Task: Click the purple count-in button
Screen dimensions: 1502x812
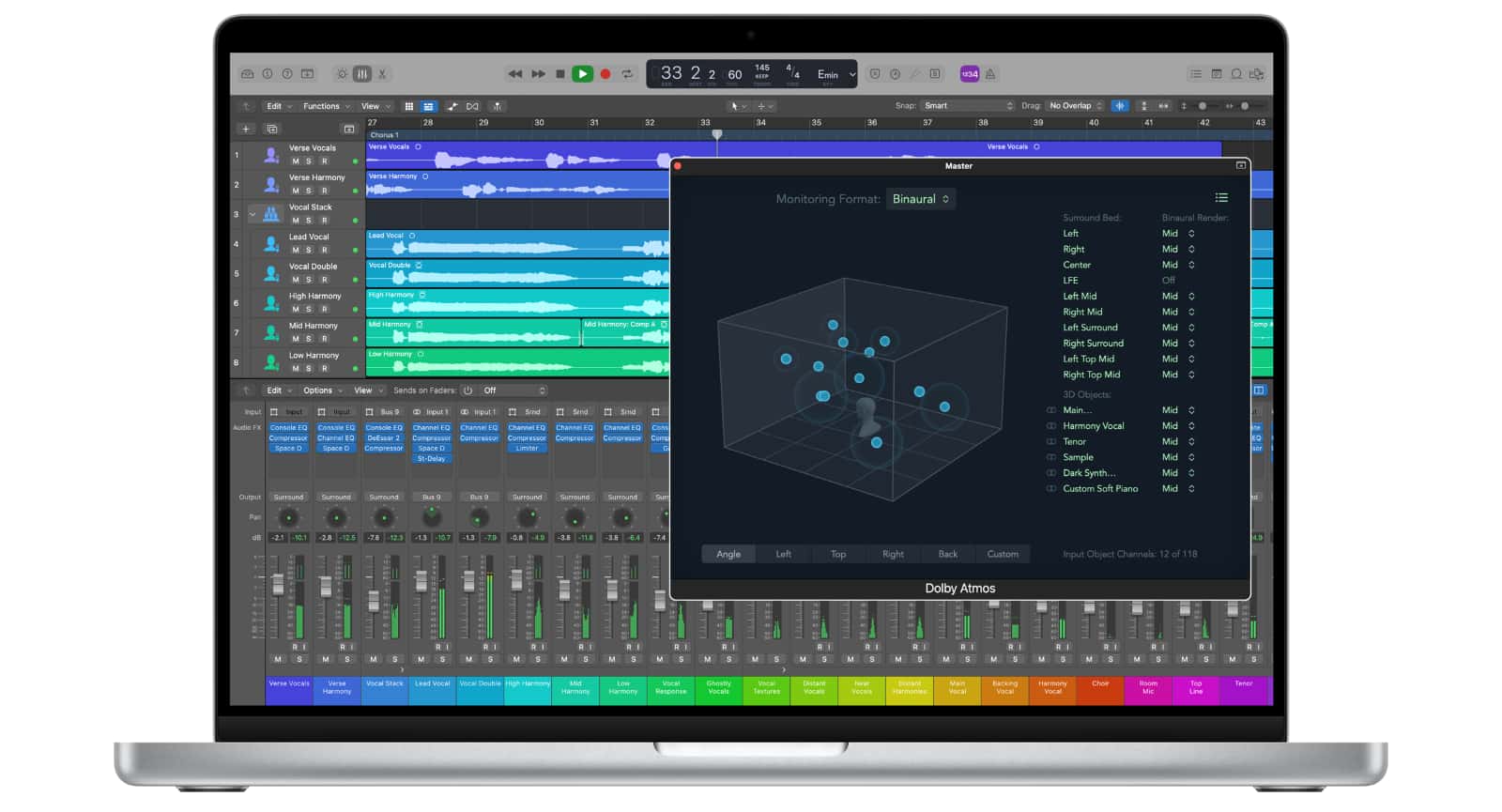Action: tap(969, 74)
